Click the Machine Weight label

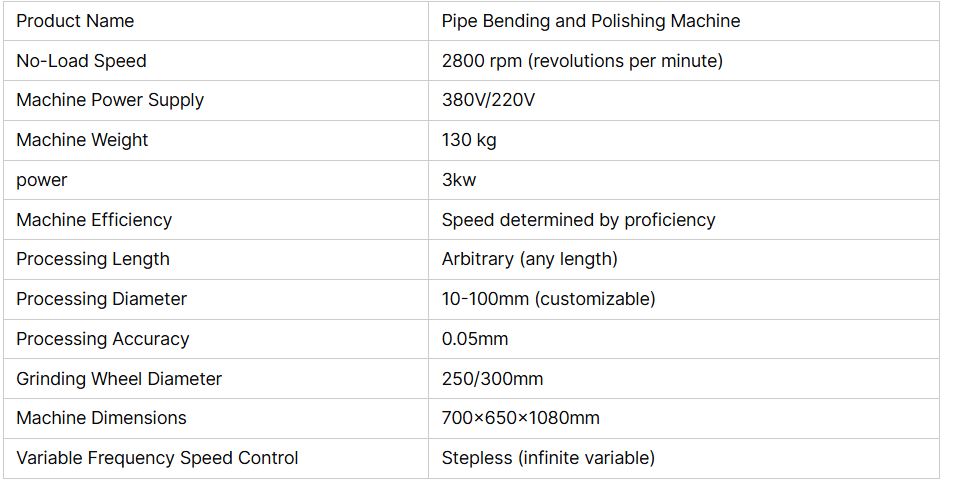(x=82, y=140)
